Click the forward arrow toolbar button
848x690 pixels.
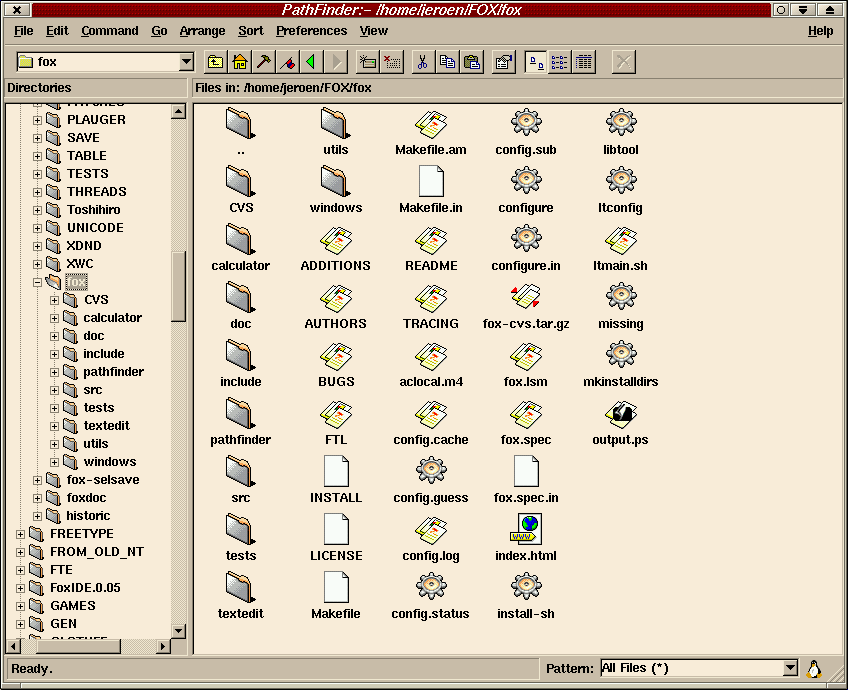coord(336,62)
